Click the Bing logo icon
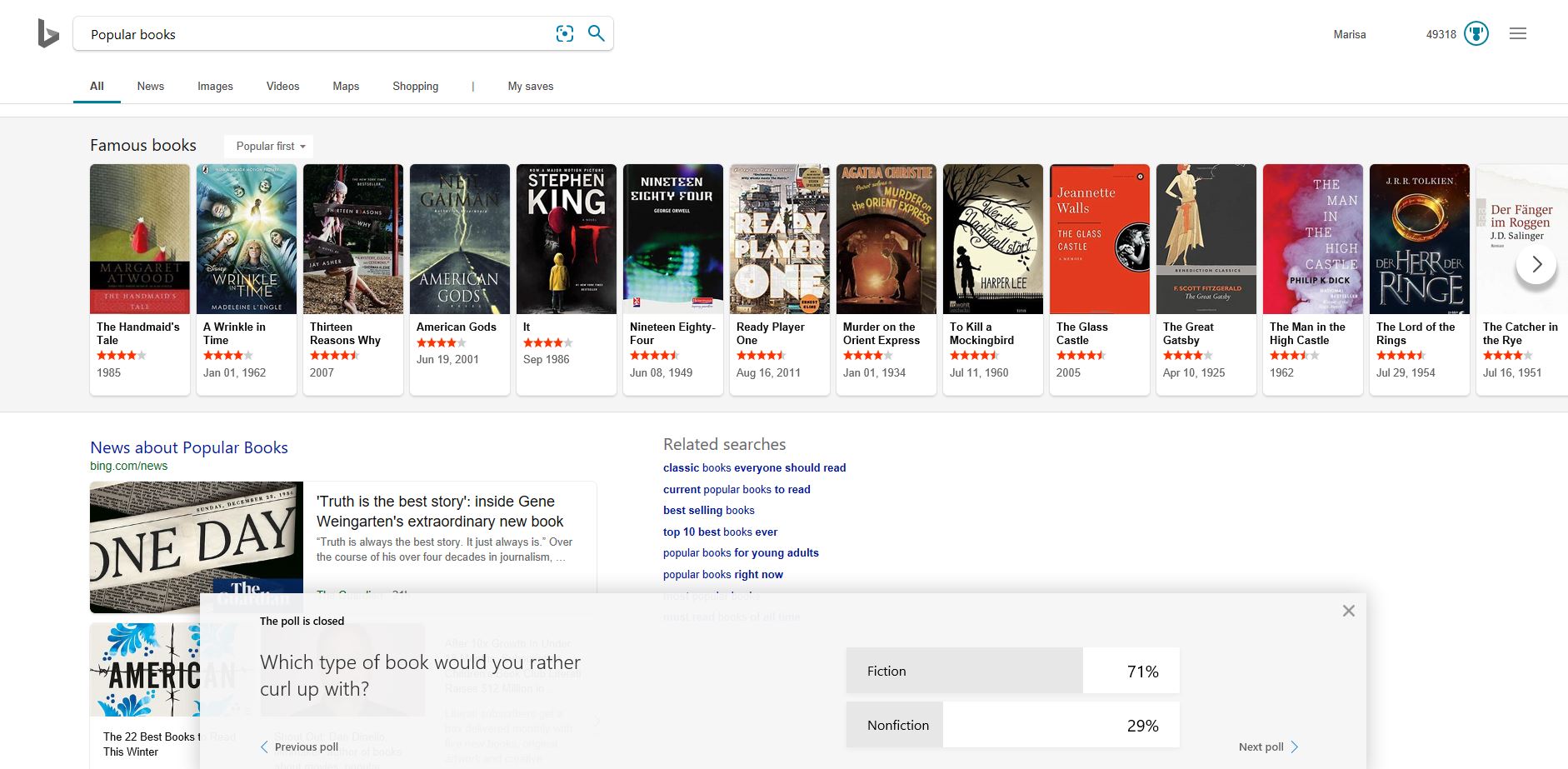 [48, 34]
